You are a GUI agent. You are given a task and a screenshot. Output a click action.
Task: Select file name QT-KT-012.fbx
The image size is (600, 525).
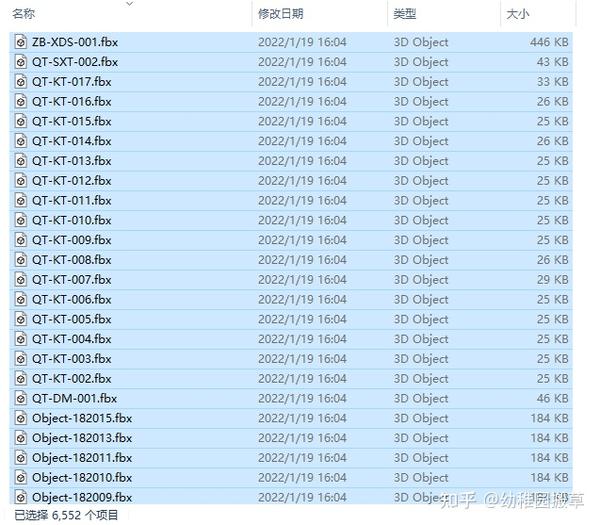(72, 181)
